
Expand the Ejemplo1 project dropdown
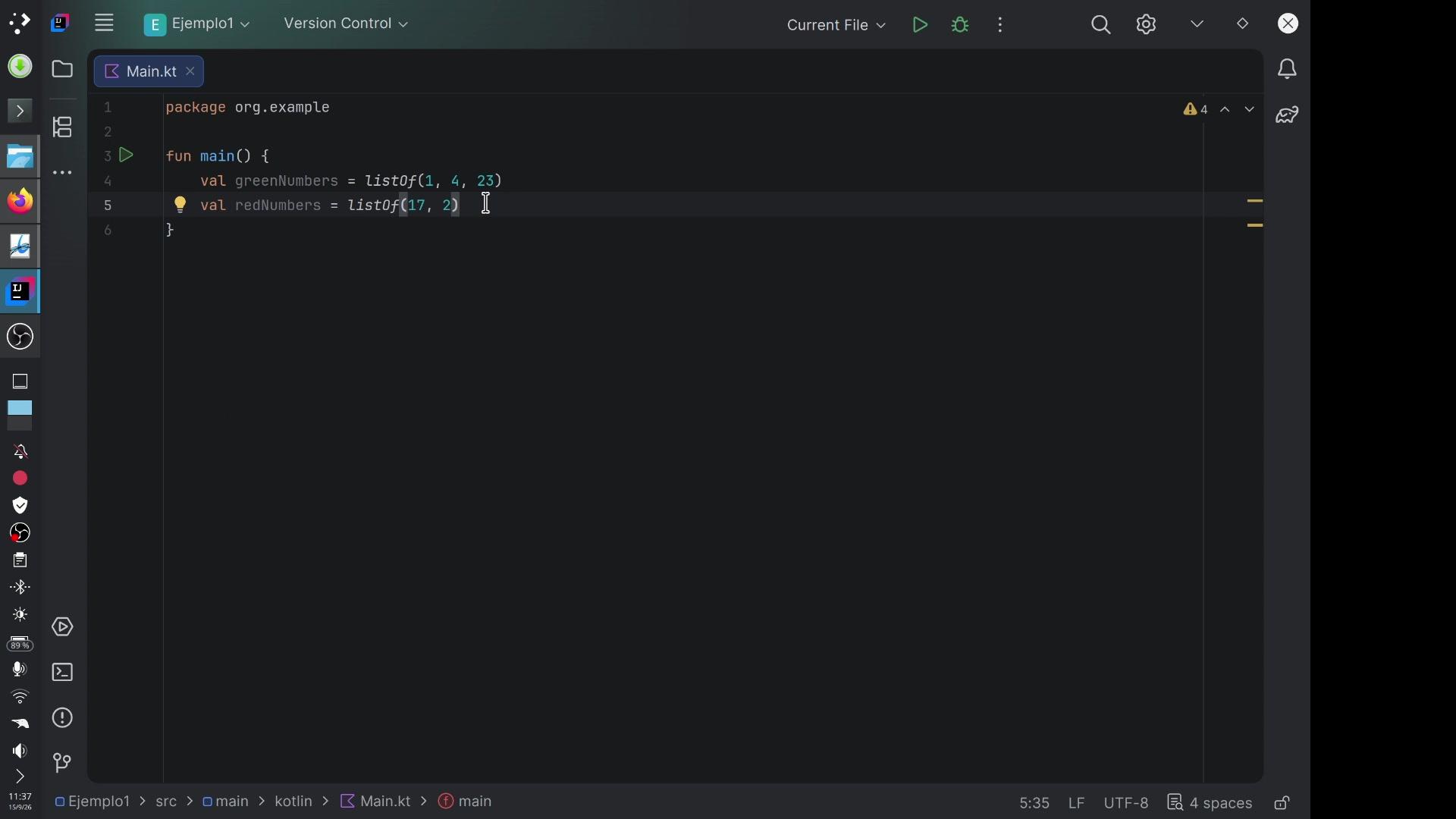198,25
